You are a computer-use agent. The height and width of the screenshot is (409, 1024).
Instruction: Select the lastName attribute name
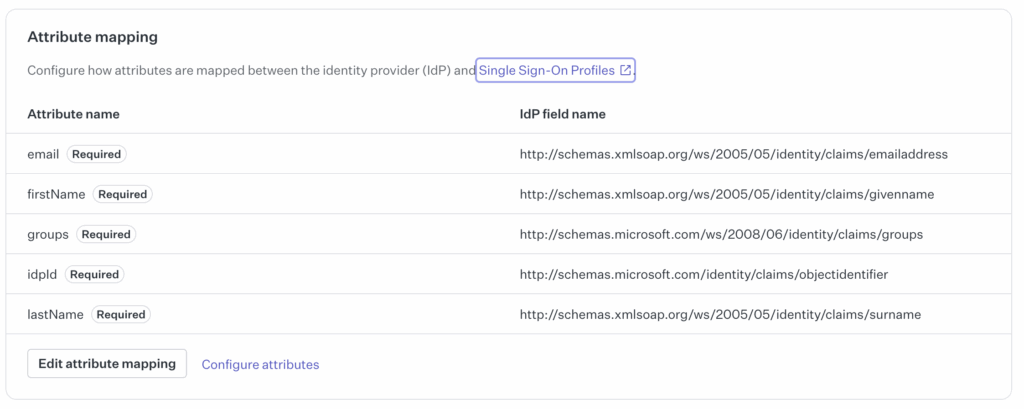tap(56, 314)
